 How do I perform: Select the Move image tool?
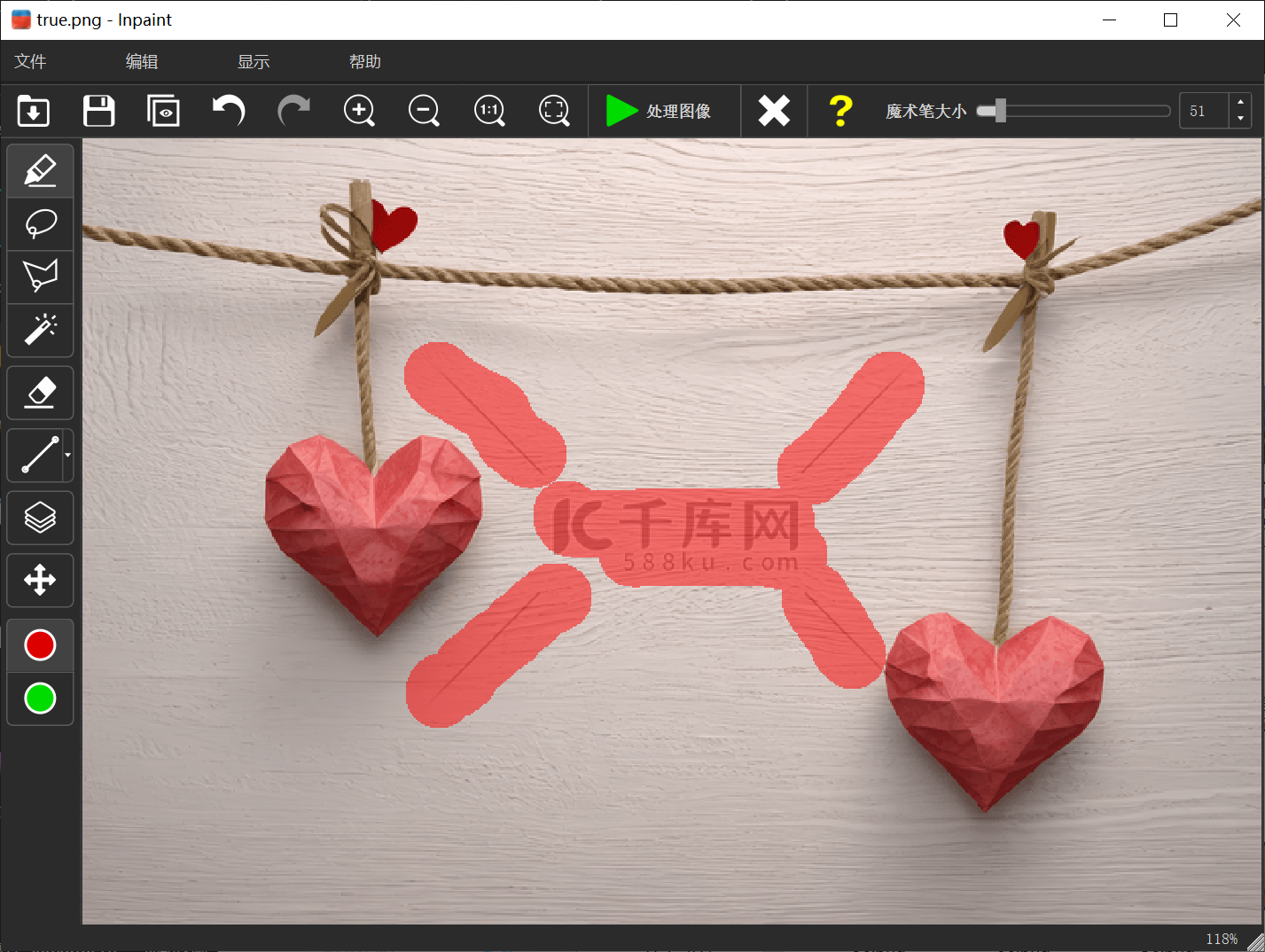pos(40,581)
